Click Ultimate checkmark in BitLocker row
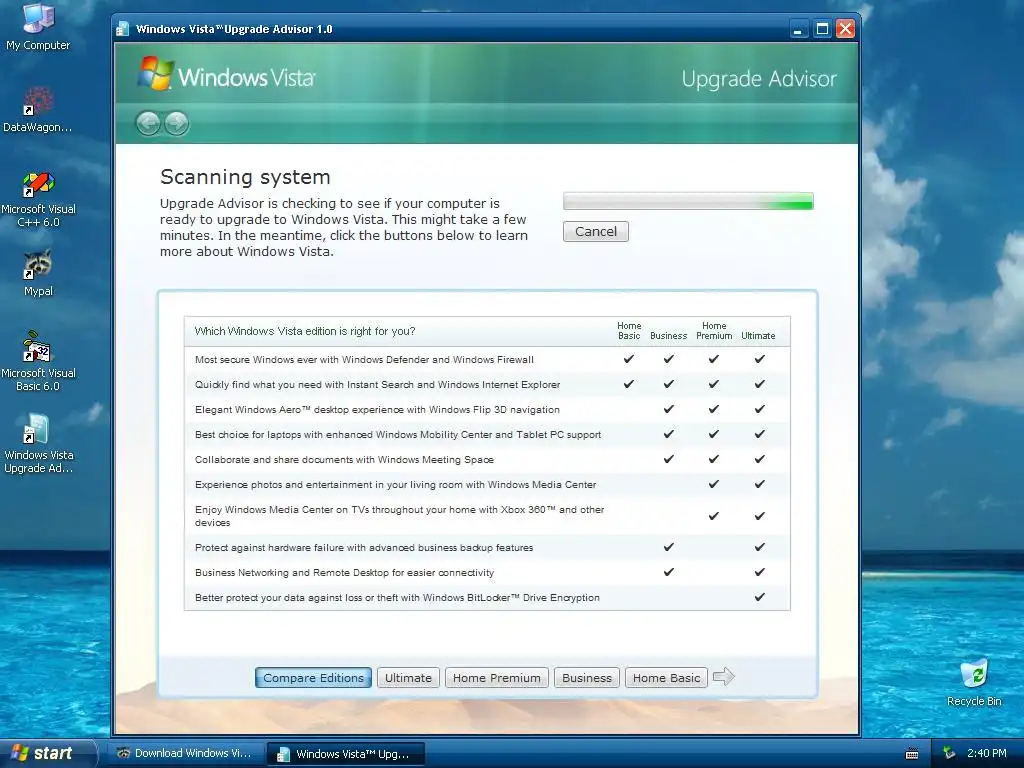The image size is (1024, 768). coord(760,597)
